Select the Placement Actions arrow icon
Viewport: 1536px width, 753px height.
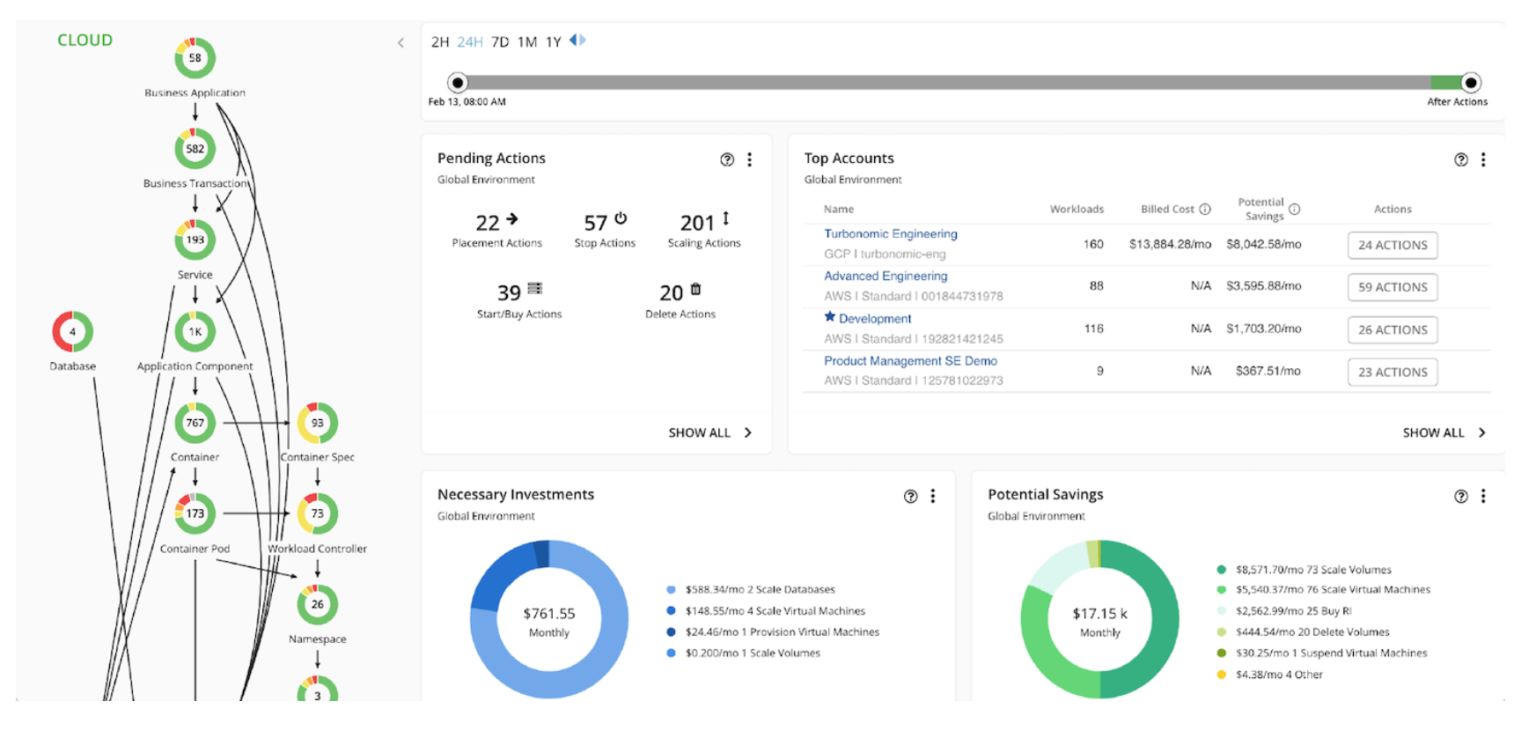513,222
